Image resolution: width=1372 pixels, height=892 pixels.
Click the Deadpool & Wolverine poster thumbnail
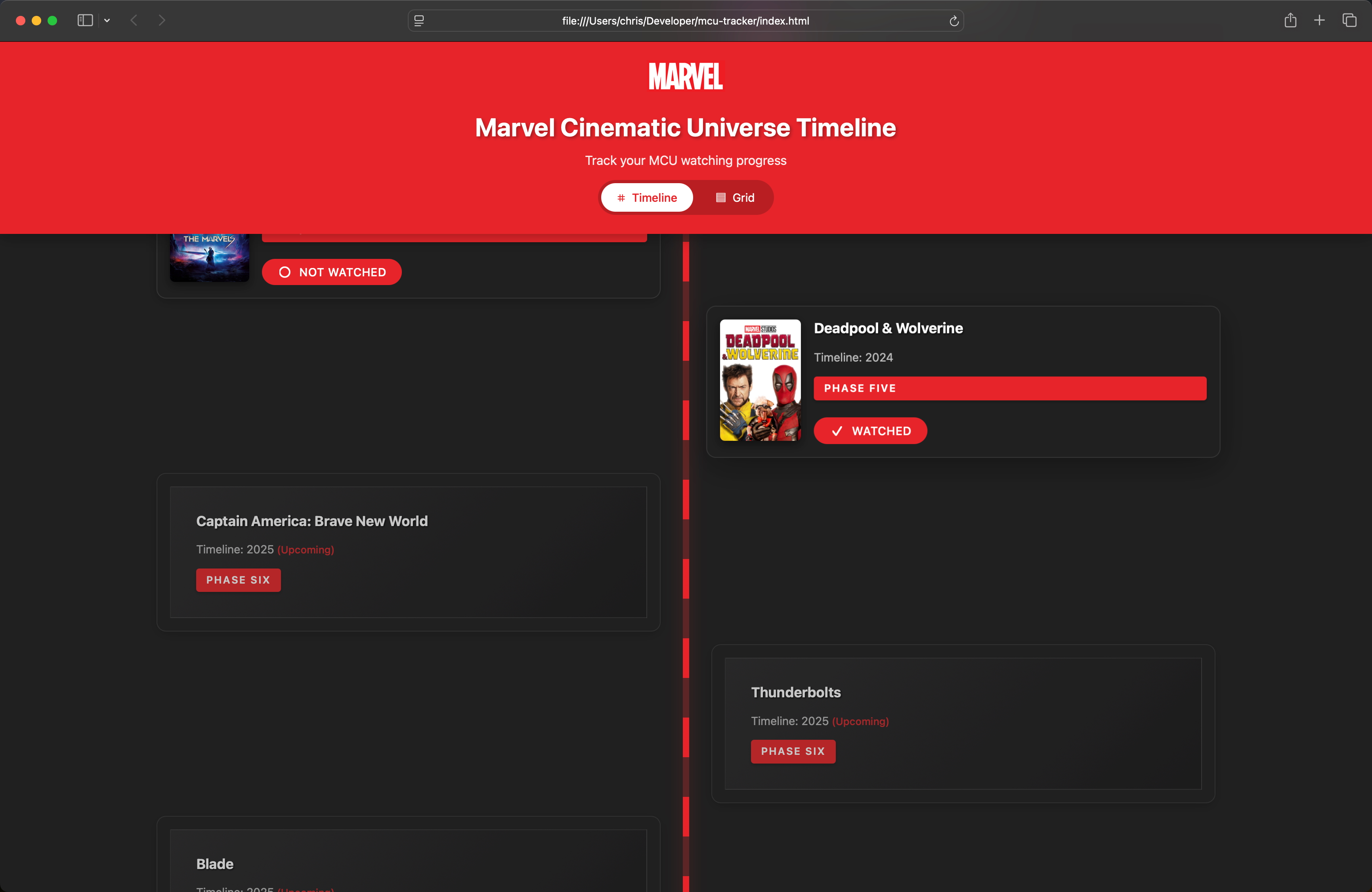760,380
